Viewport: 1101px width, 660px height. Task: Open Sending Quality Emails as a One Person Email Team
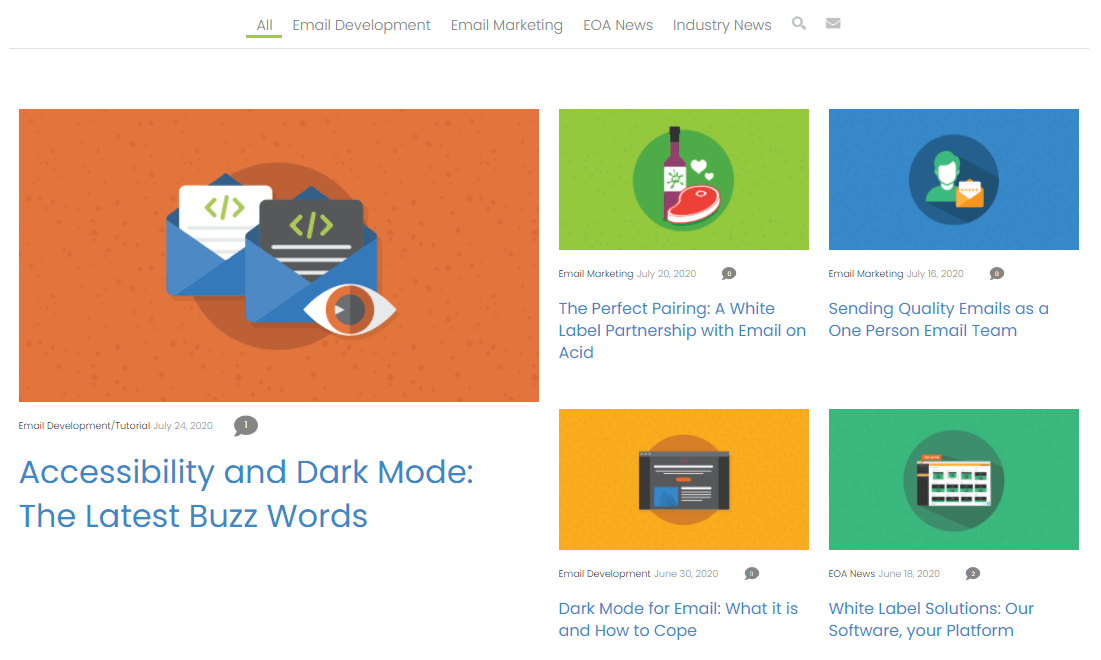tap(938, 319)
